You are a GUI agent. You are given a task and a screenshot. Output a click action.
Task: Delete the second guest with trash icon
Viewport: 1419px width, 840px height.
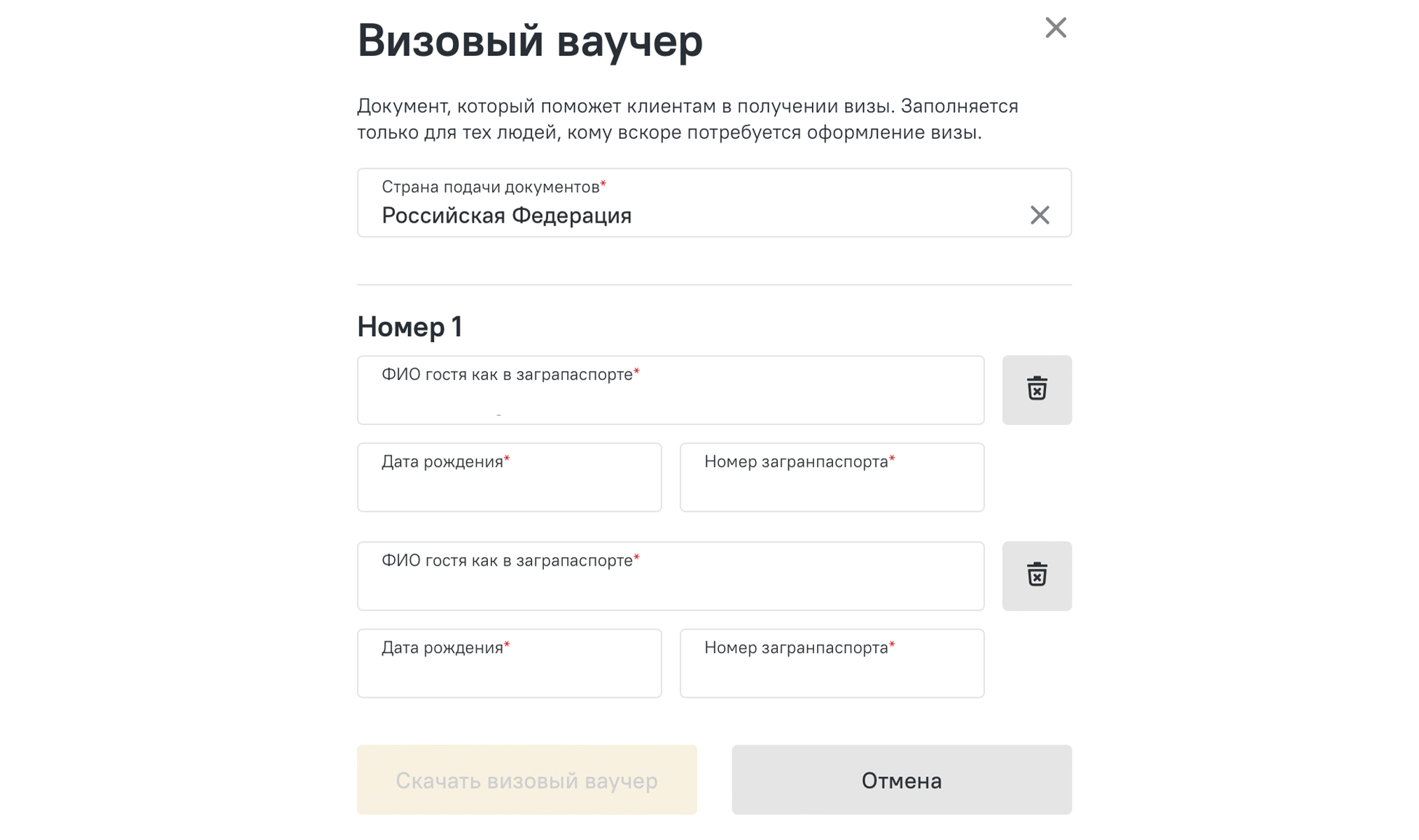pos(1036,576)
